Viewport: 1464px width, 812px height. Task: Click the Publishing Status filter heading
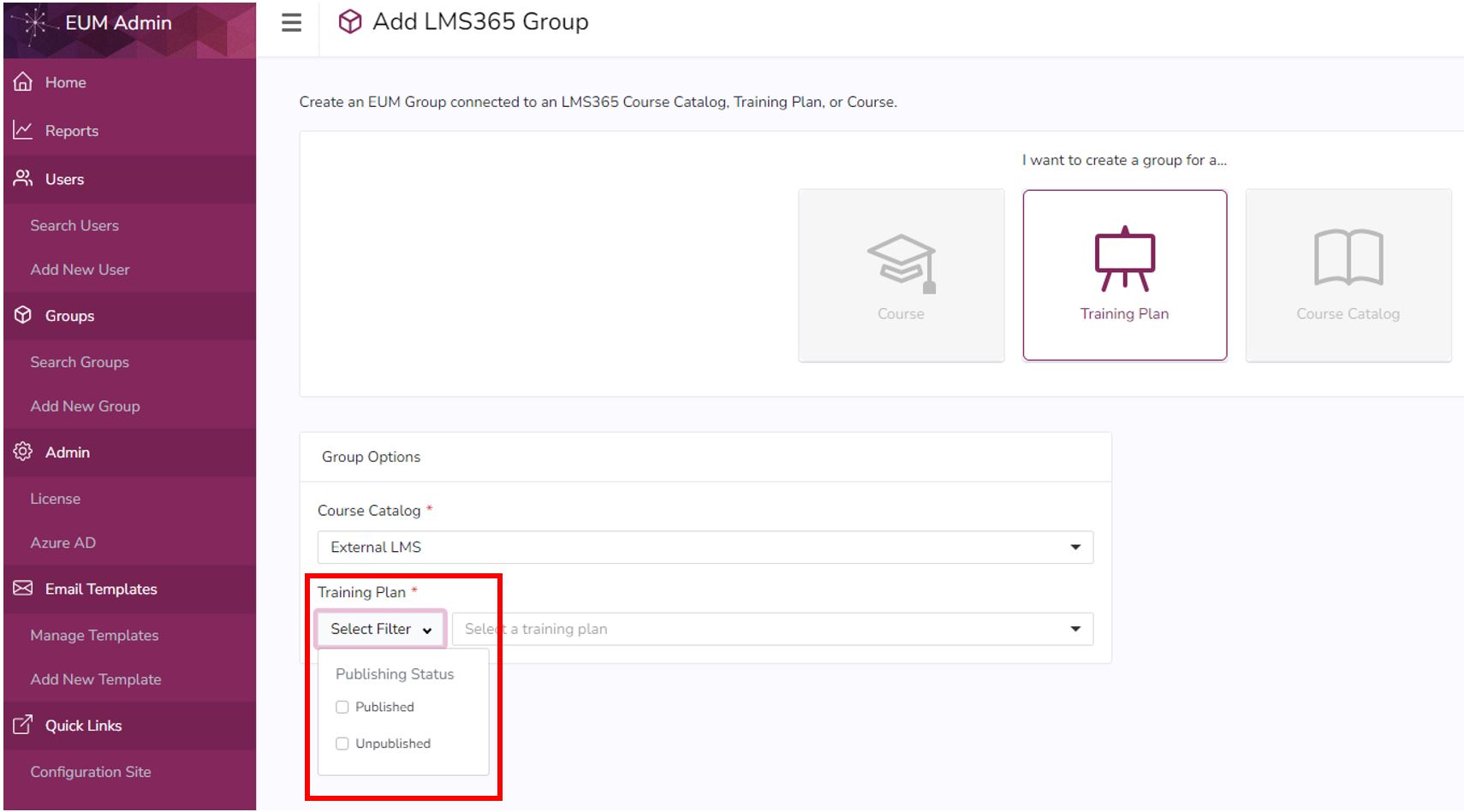395,674
